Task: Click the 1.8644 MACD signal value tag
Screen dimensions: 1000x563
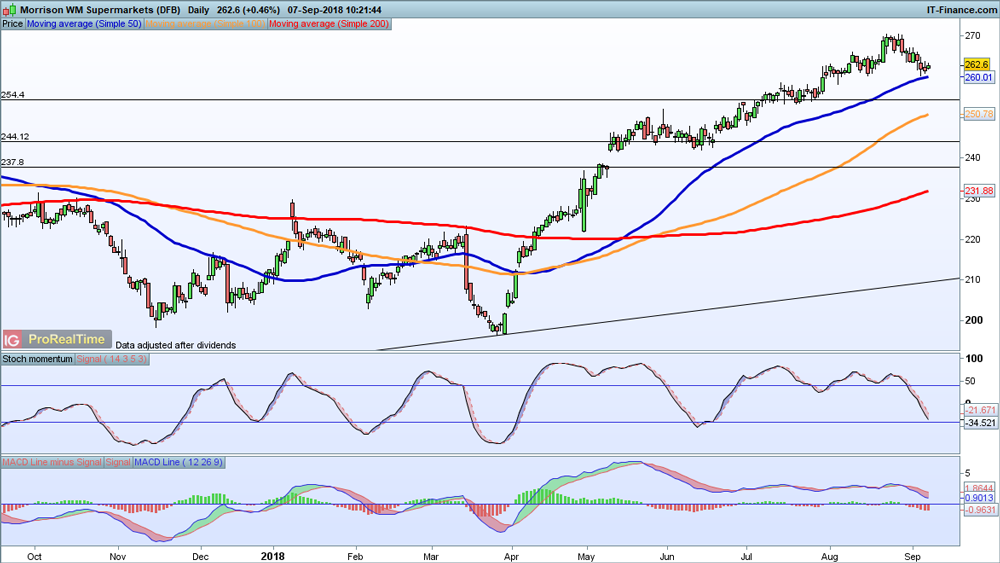Action: pos(979,488)
